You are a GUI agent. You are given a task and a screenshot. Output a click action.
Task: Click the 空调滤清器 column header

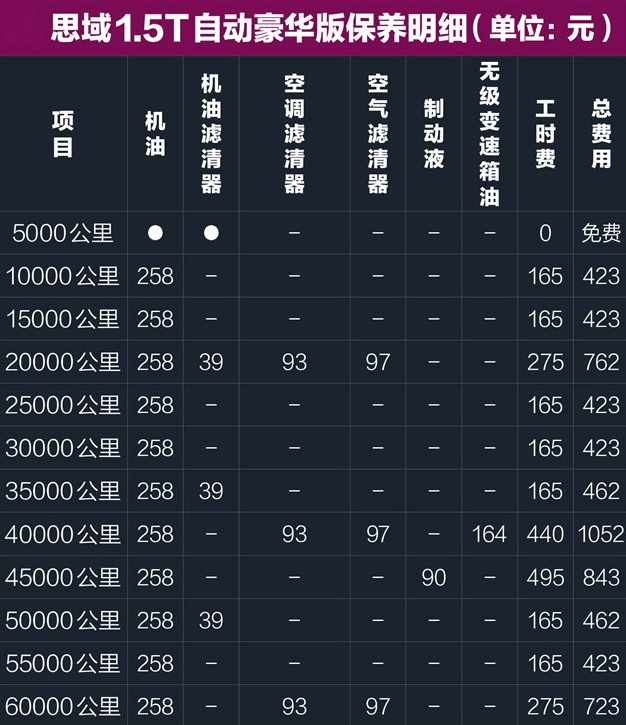[295, 134]
